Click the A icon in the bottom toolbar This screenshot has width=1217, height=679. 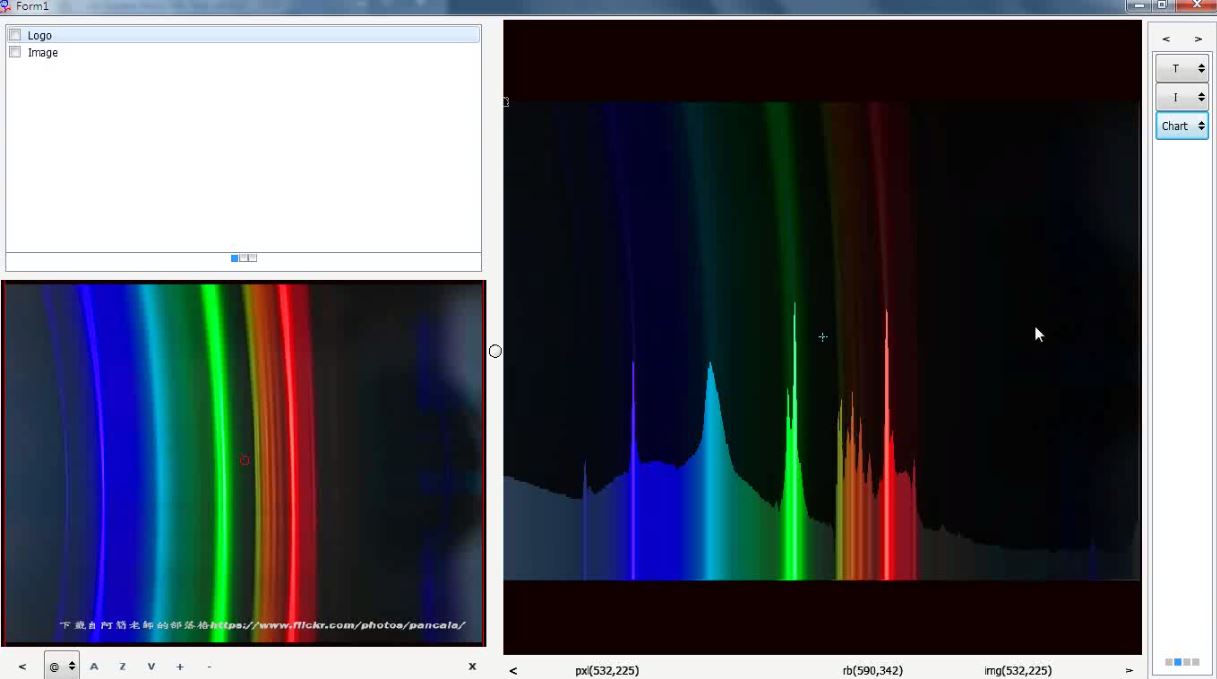94,666
